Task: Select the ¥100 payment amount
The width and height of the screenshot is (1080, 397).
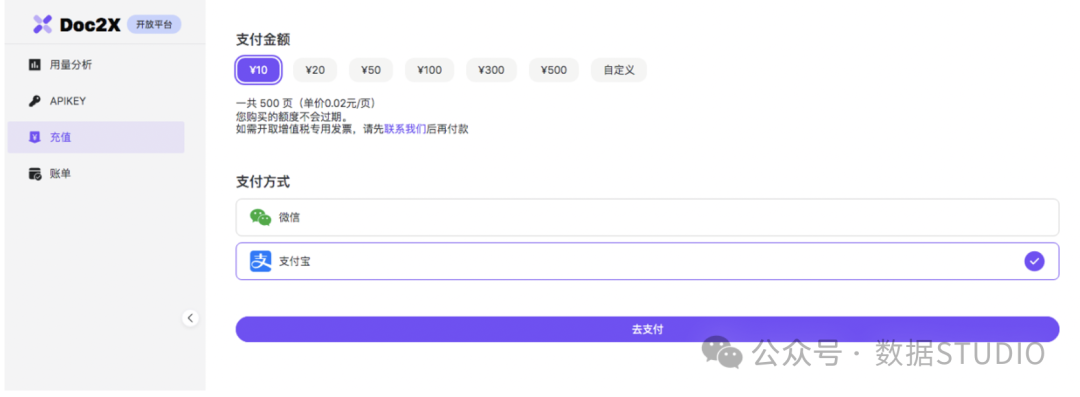Action: point(429,70)
